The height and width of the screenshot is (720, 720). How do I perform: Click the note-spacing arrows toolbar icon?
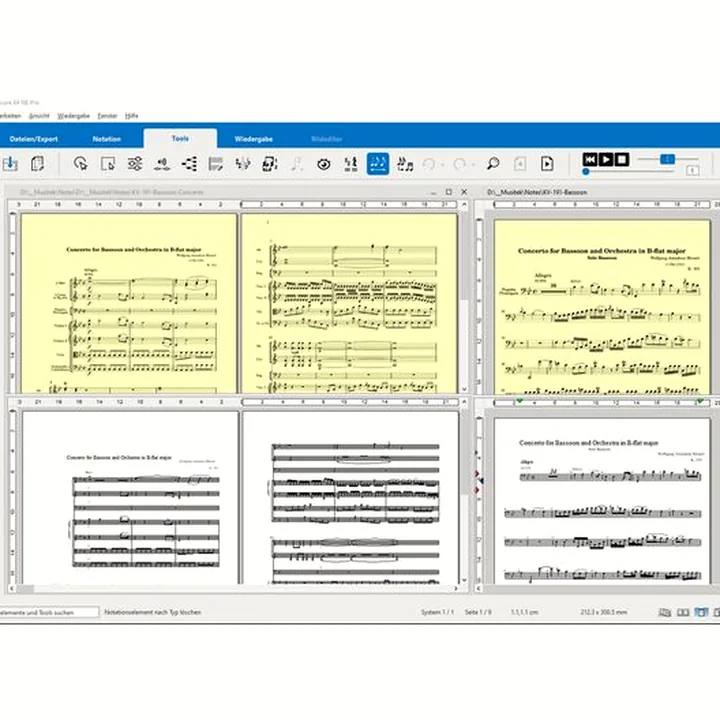click(x=351, y=164)
